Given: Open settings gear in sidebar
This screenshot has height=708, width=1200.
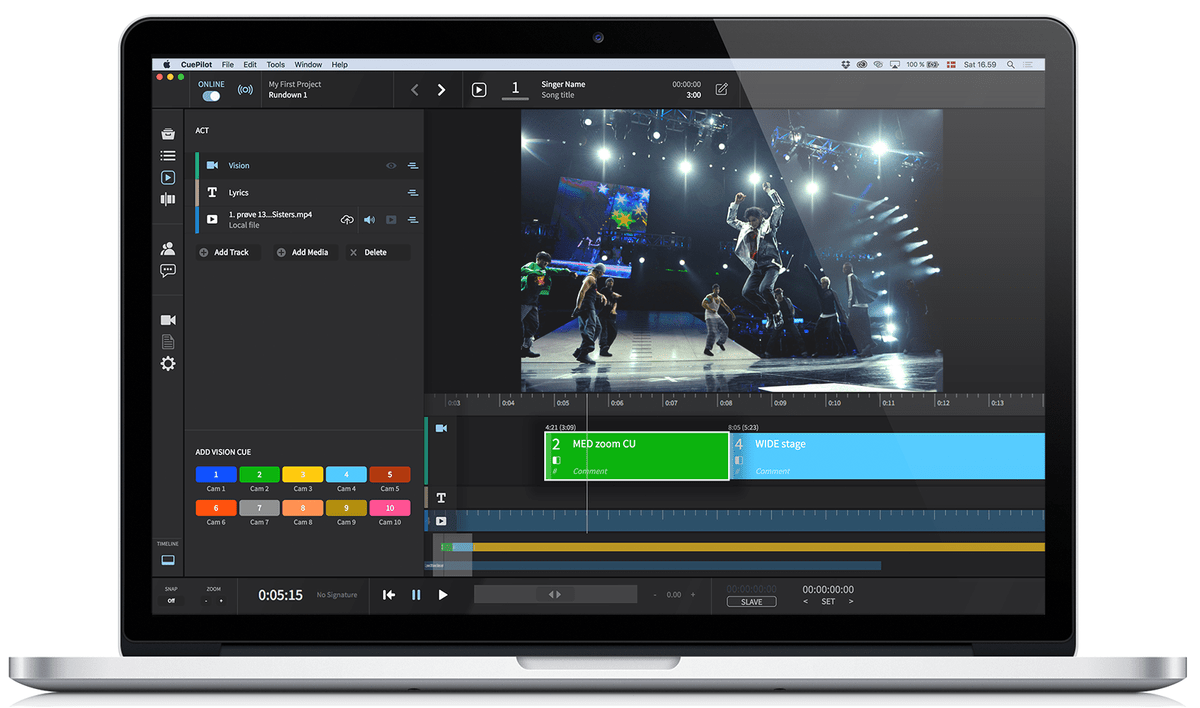Looking at the screenshot, I should click(168, 364).
